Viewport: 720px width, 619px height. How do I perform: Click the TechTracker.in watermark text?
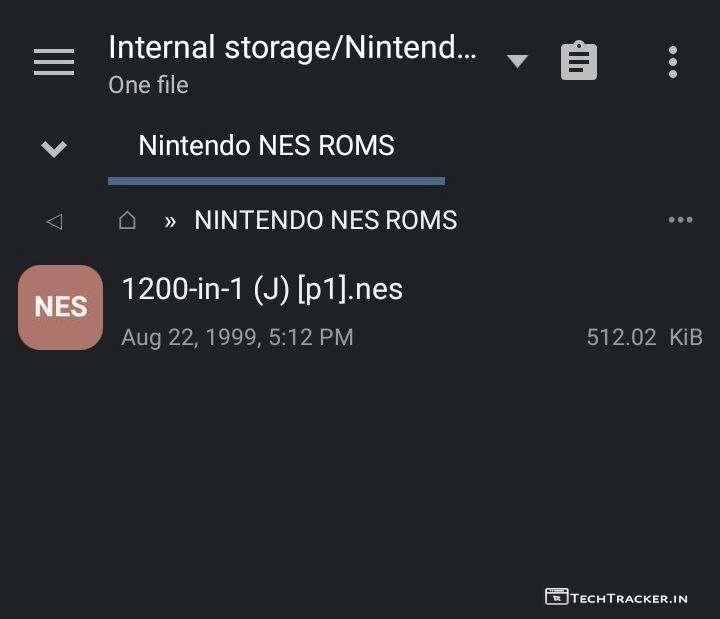[x=630, y=598]
